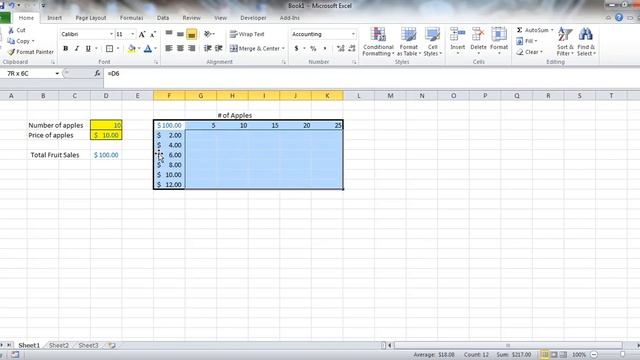This screenshot has width=640, height=360.
Task: Activate the Format Painter tool
Action: click(31, 52)
